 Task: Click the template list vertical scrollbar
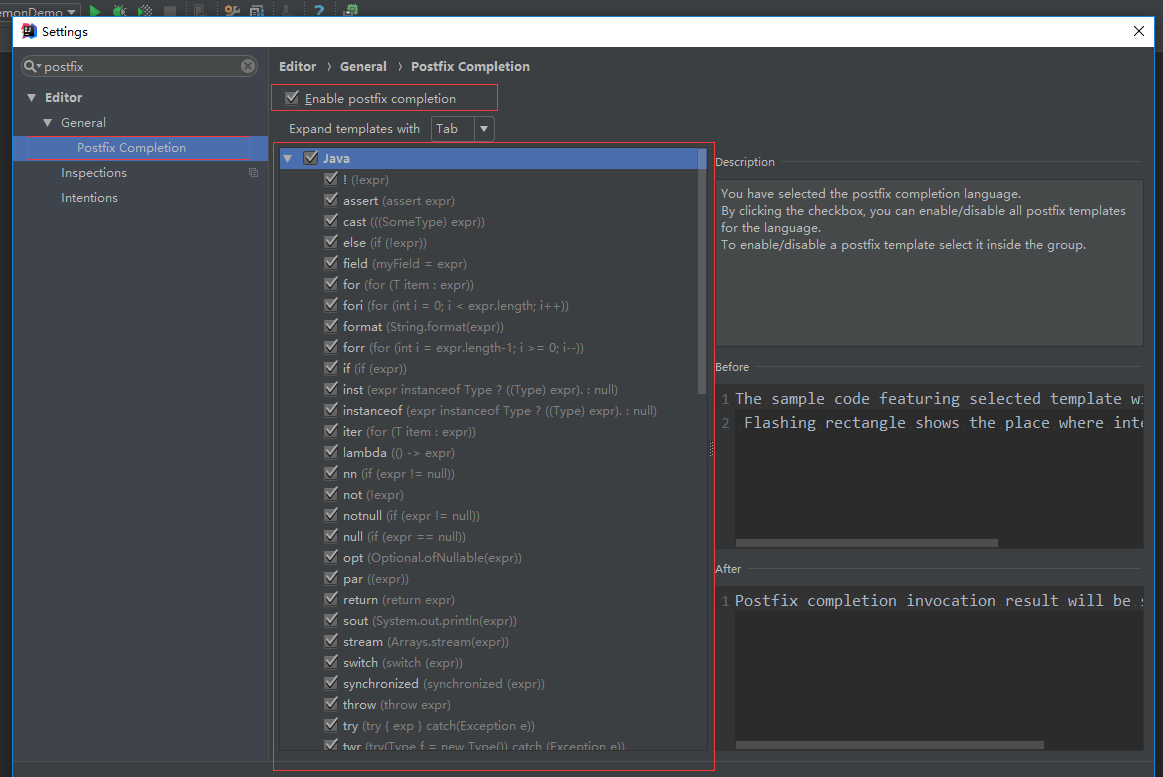pyautogui.click(x=702, y=271)
